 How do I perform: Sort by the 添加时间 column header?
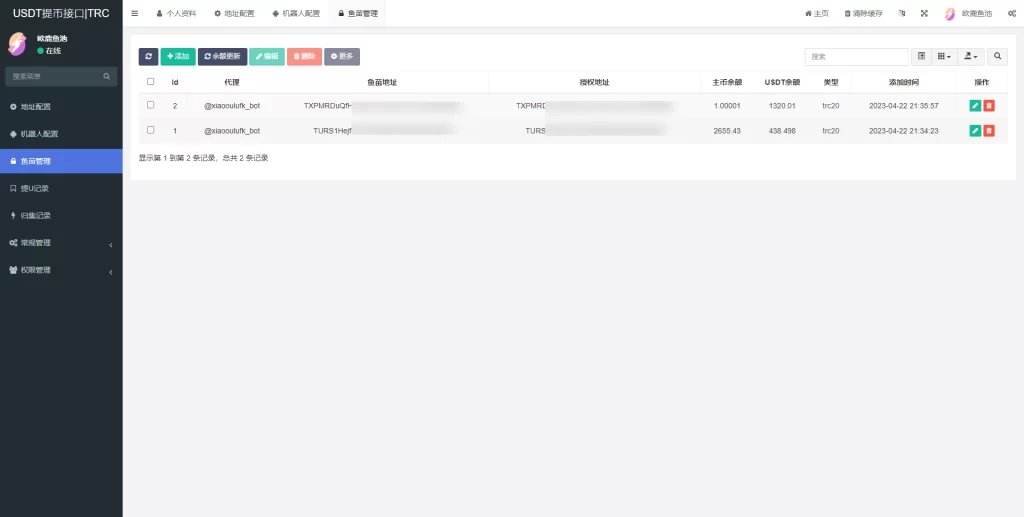(x=904, y=82)
